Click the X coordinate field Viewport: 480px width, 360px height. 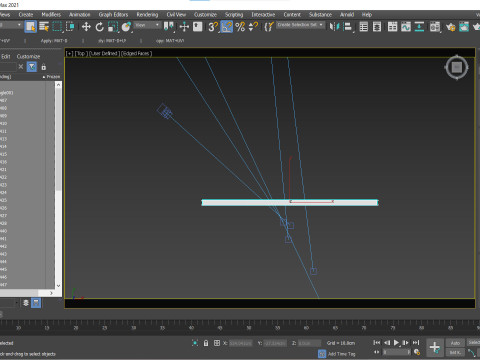coord(241,343)
